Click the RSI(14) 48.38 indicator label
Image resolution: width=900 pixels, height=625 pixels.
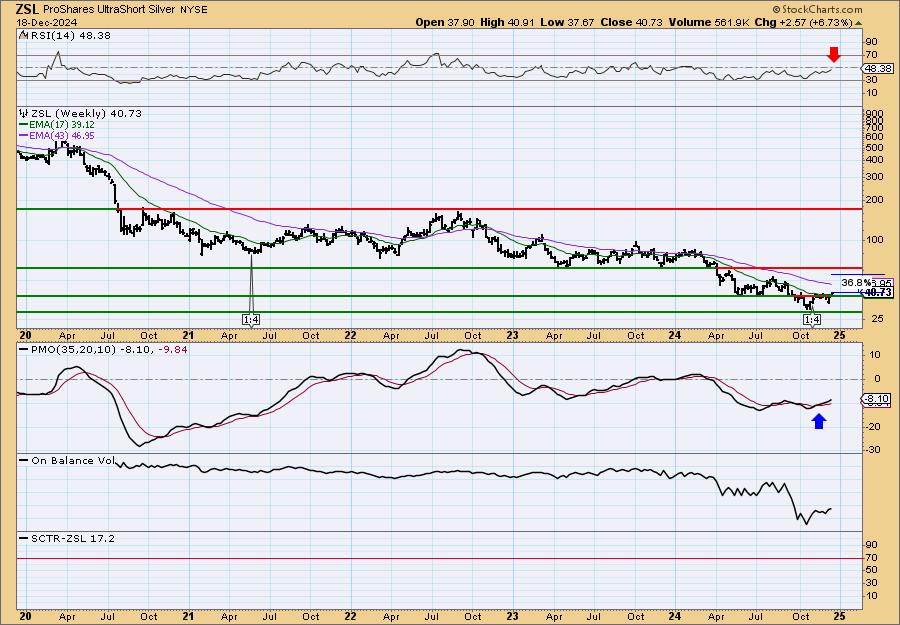coord(69,35)
